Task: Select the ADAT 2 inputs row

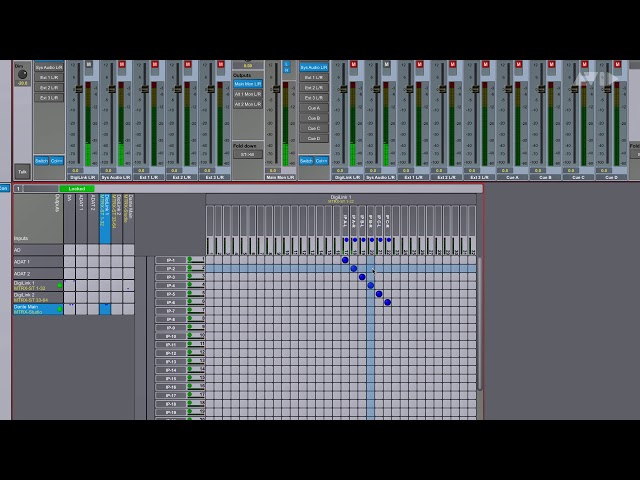Action: pyautogui.click(x=38, y=273)
